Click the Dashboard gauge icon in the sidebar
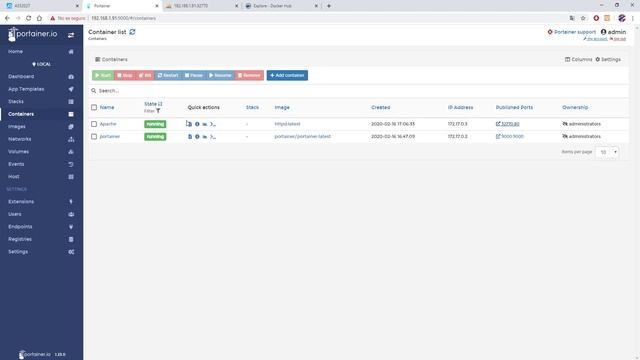 click(x=71, y=77)
